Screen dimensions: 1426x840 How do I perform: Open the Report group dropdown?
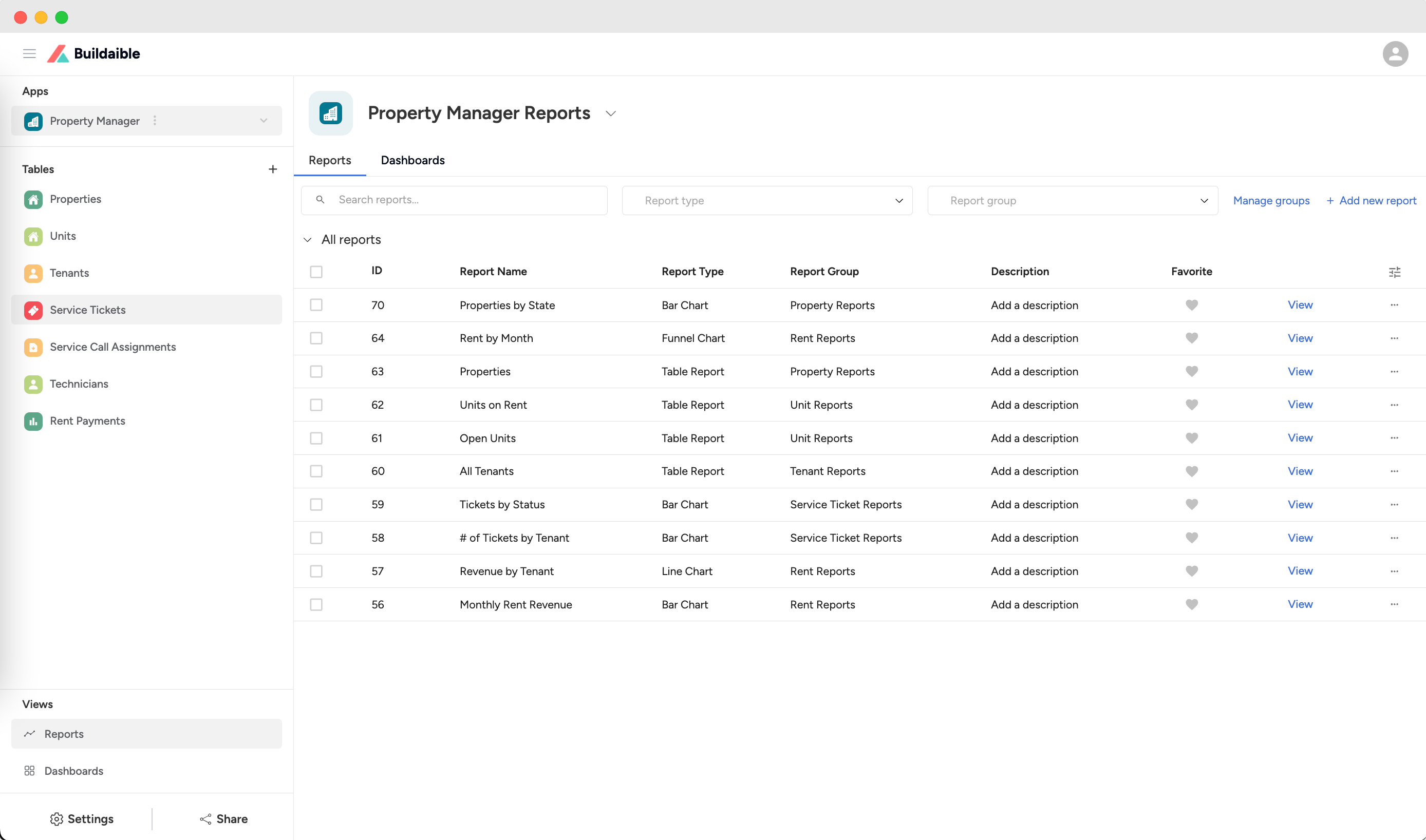[x=1073, y=200]
